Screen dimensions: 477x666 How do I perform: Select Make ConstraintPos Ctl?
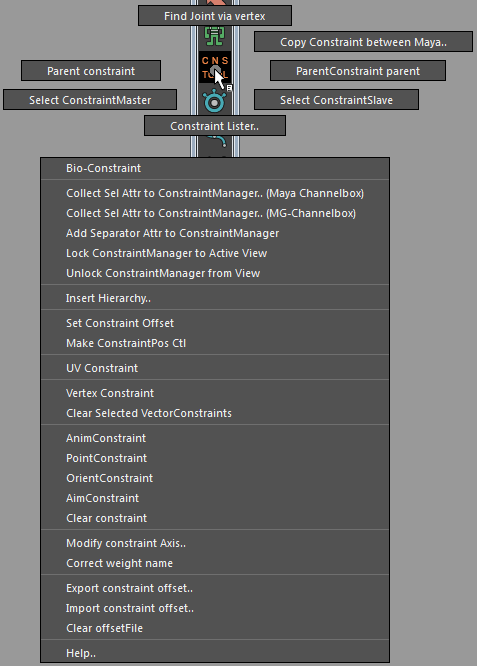[x=215, y=343]
